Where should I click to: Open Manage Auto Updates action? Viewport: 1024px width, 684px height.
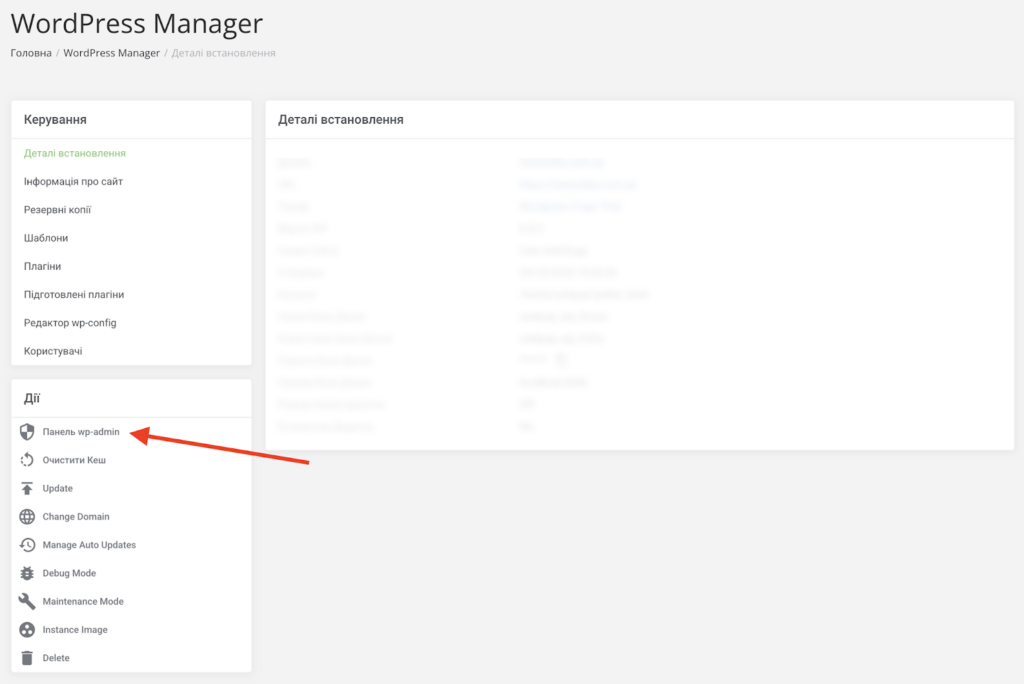click(x=89, y=545)
